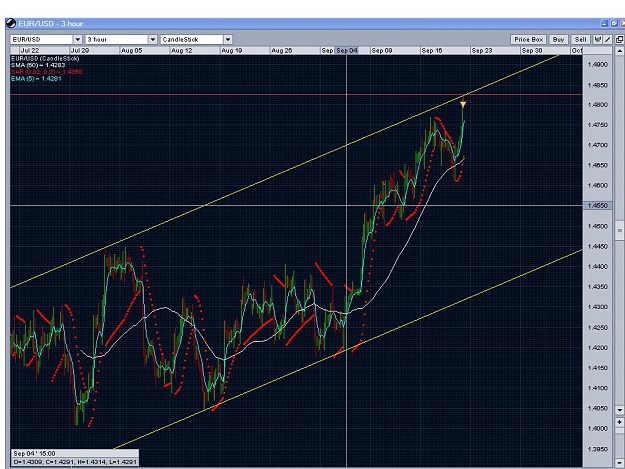Open the CandleStick chart type dropdown arrow
Image resolution: width=625 pixels, height=469 pixels.
point(228,39)
